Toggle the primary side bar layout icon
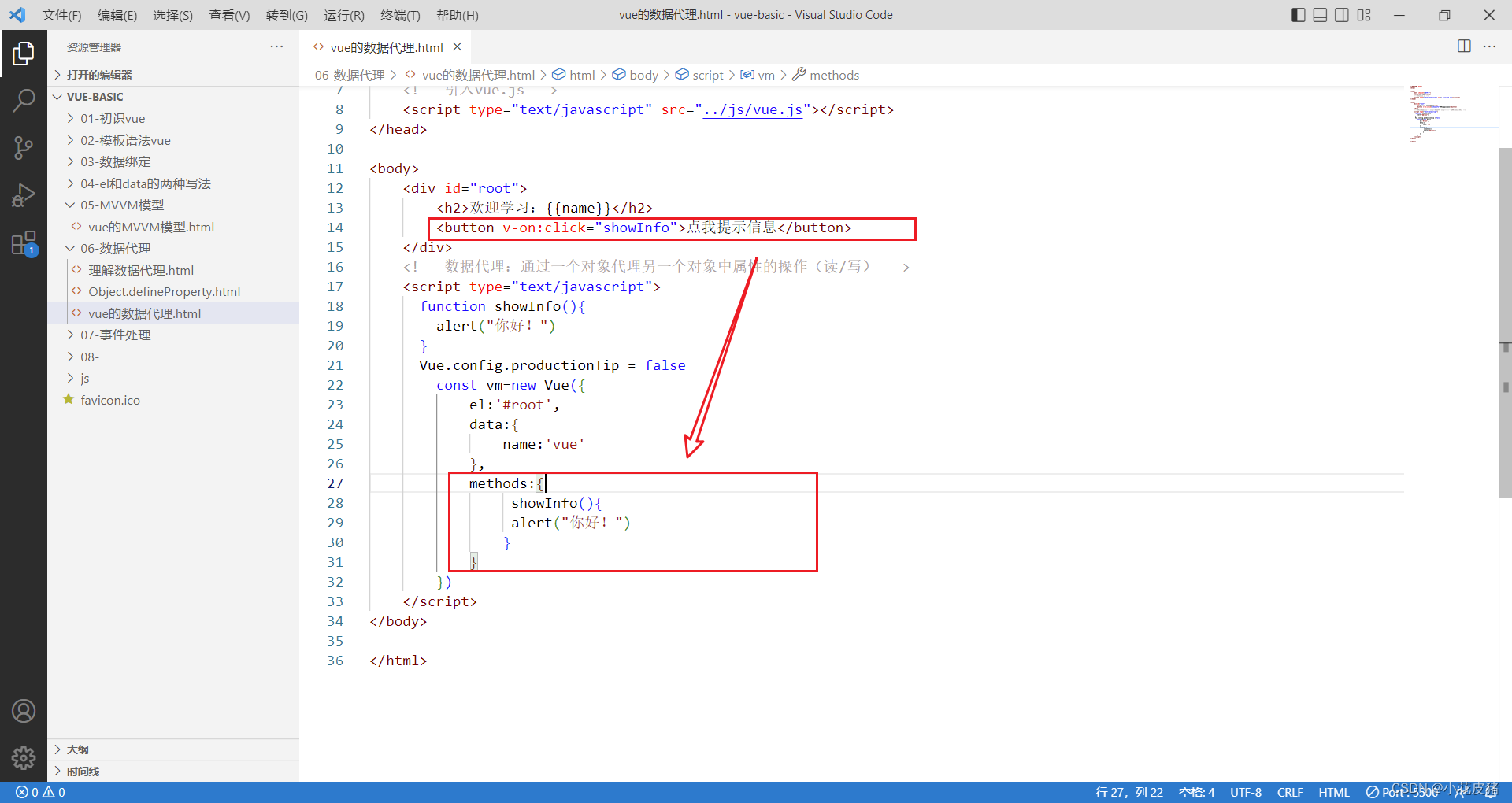Screen dimensions: 1512x803 pyautogui.click(x=1299, y=15)
